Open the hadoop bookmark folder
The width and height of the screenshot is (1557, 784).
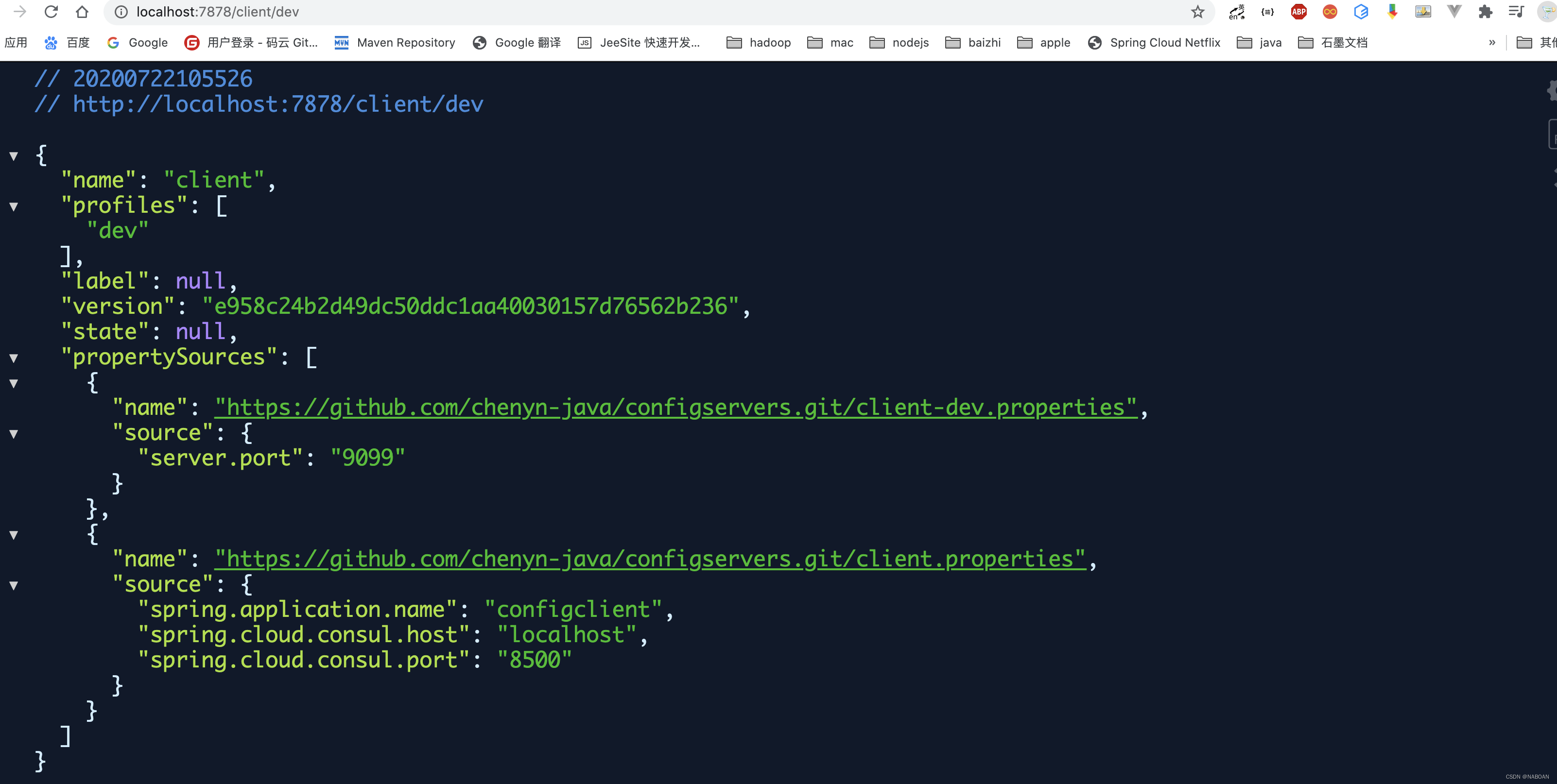click(759, 42)
